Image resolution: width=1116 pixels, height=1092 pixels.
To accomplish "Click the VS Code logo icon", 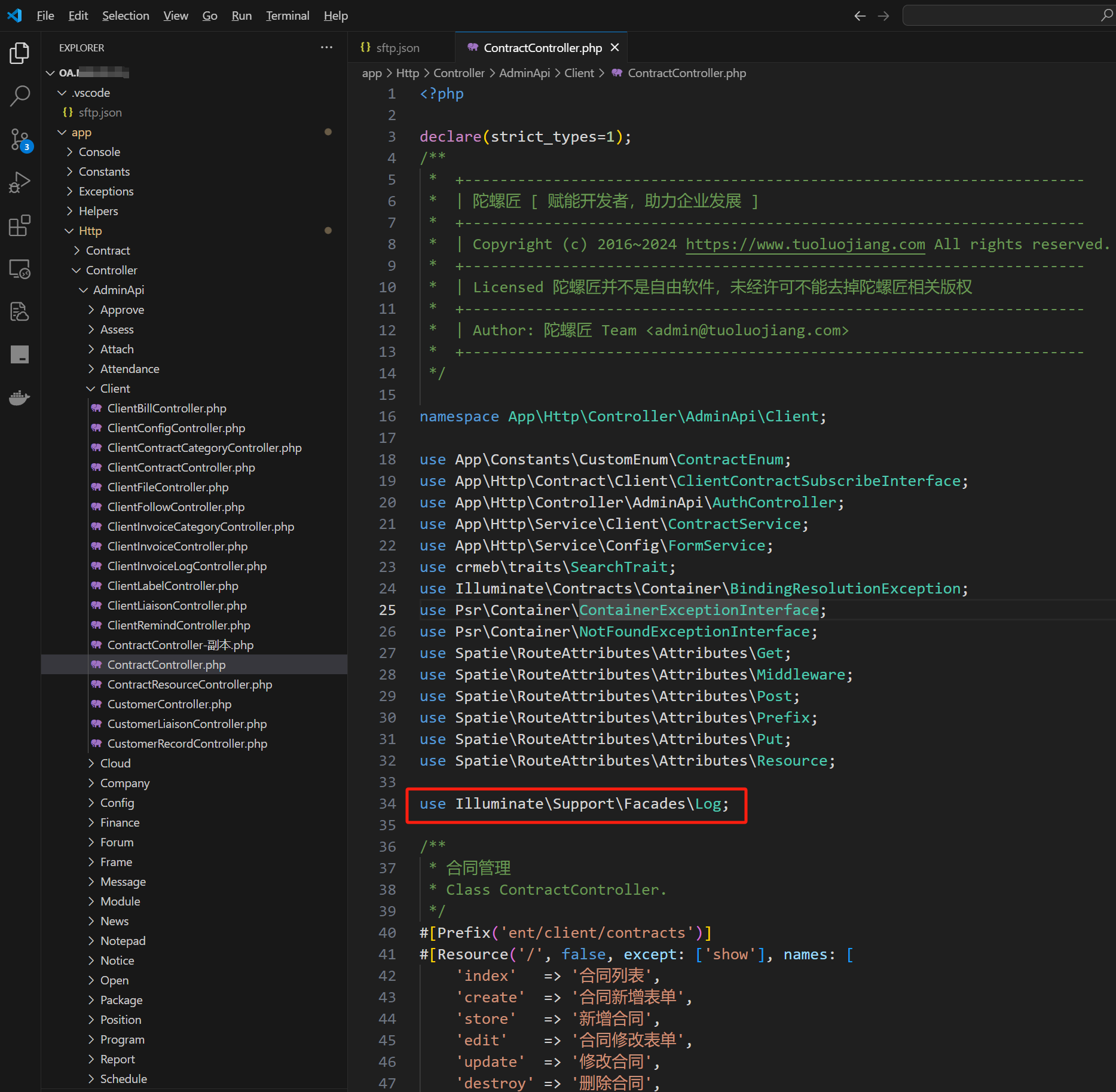I will (15, 16).
